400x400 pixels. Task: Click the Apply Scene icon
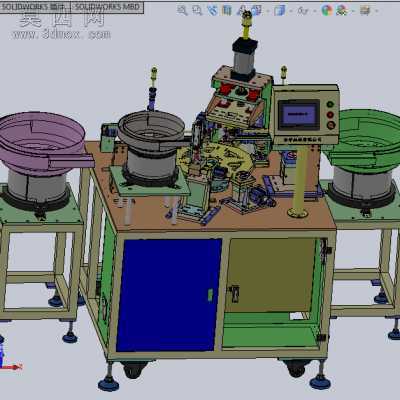pos(342,10)
